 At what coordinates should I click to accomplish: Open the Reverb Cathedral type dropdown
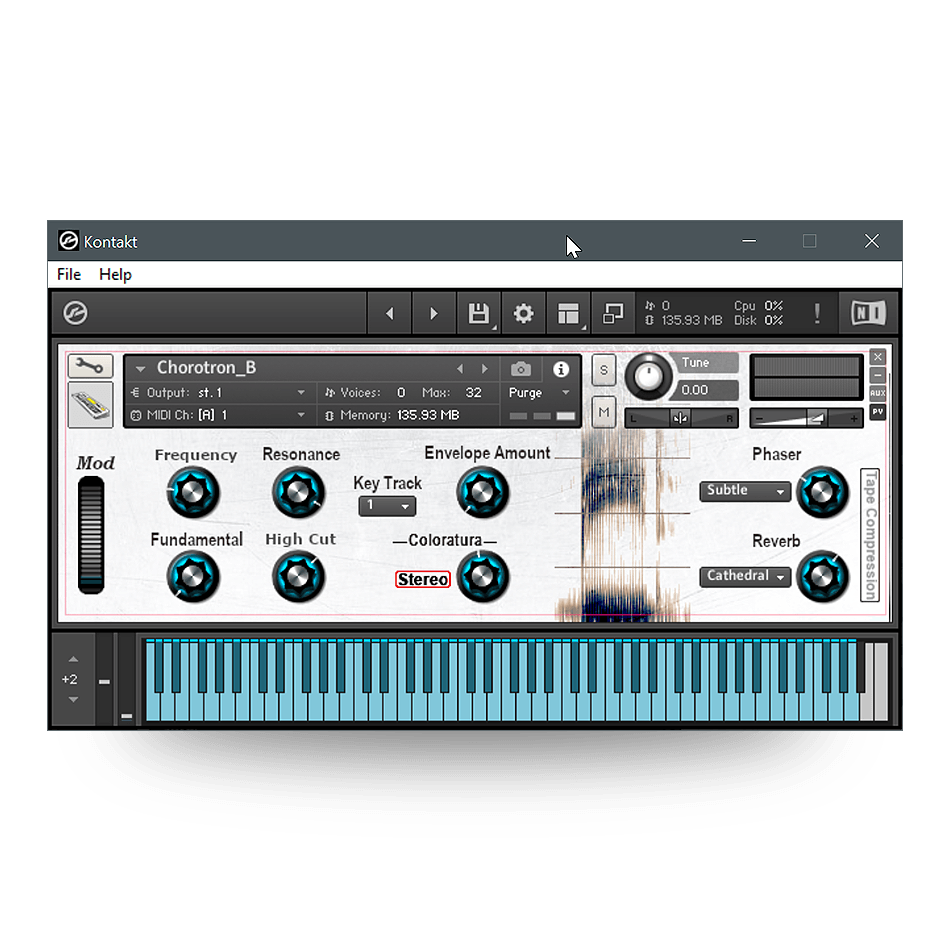(745, 576)
